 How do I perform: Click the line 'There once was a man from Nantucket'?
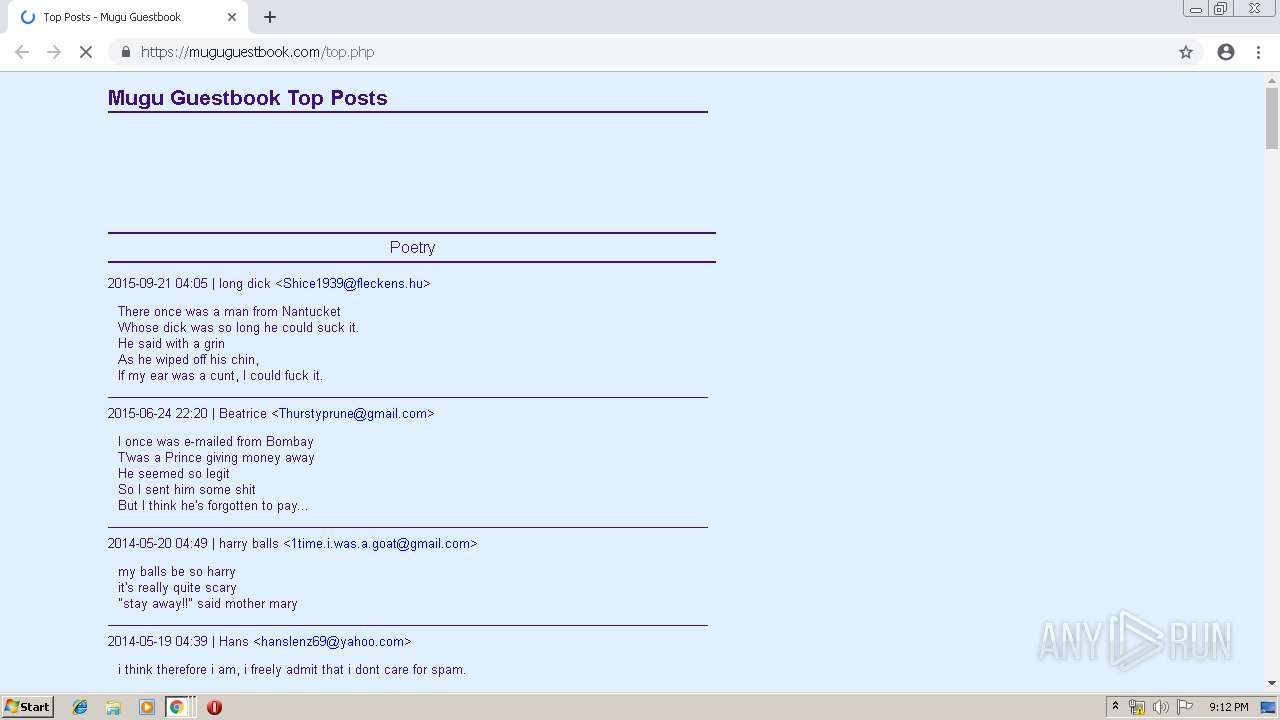point(229,311)
